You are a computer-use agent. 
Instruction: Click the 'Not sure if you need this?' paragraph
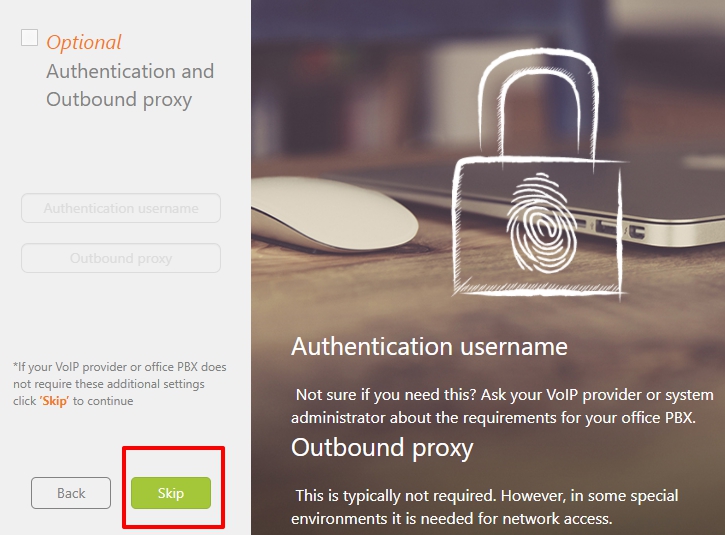(502, 406)
